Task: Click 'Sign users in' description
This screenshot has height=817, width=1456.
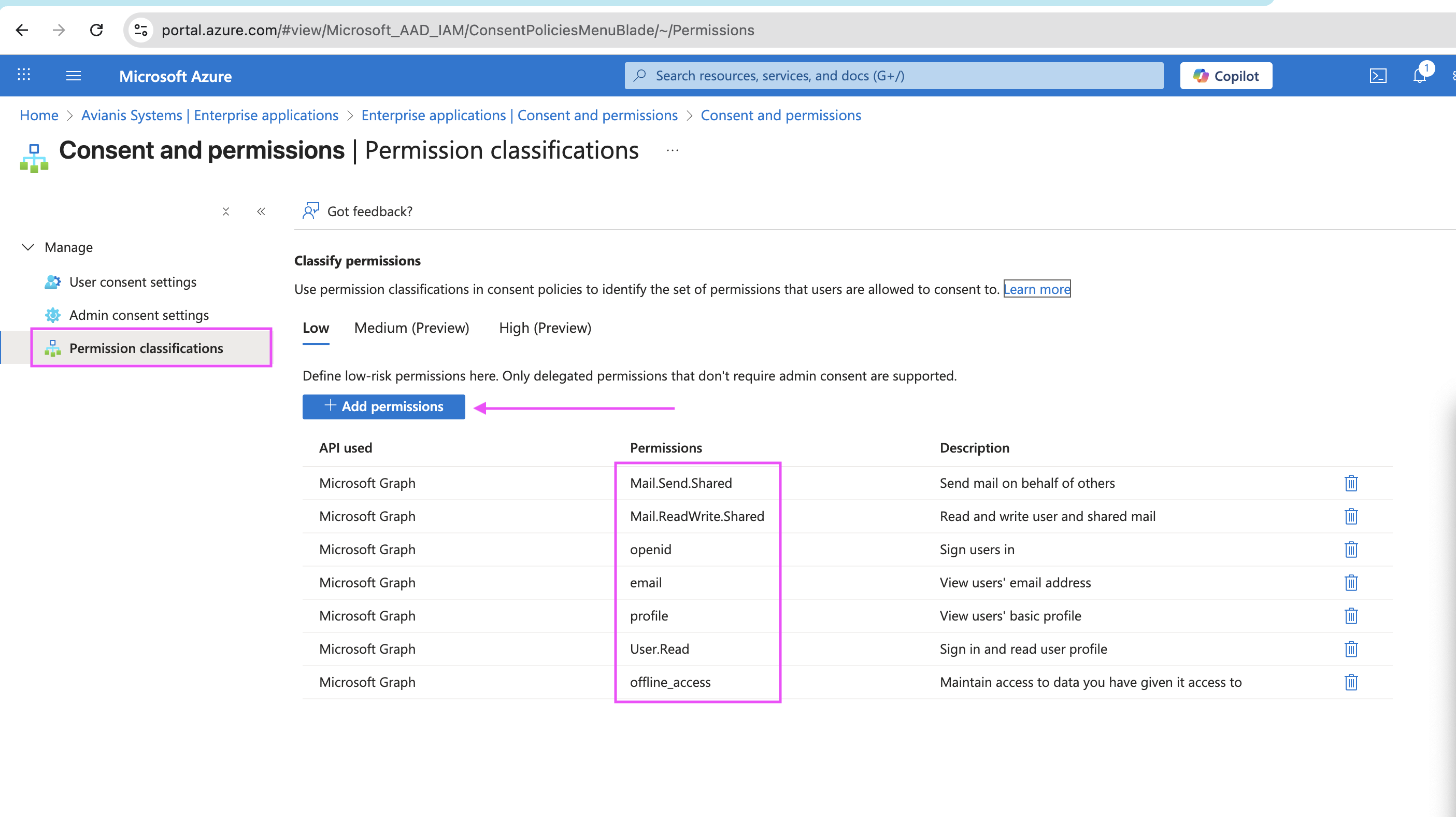Action: (977, 550)
